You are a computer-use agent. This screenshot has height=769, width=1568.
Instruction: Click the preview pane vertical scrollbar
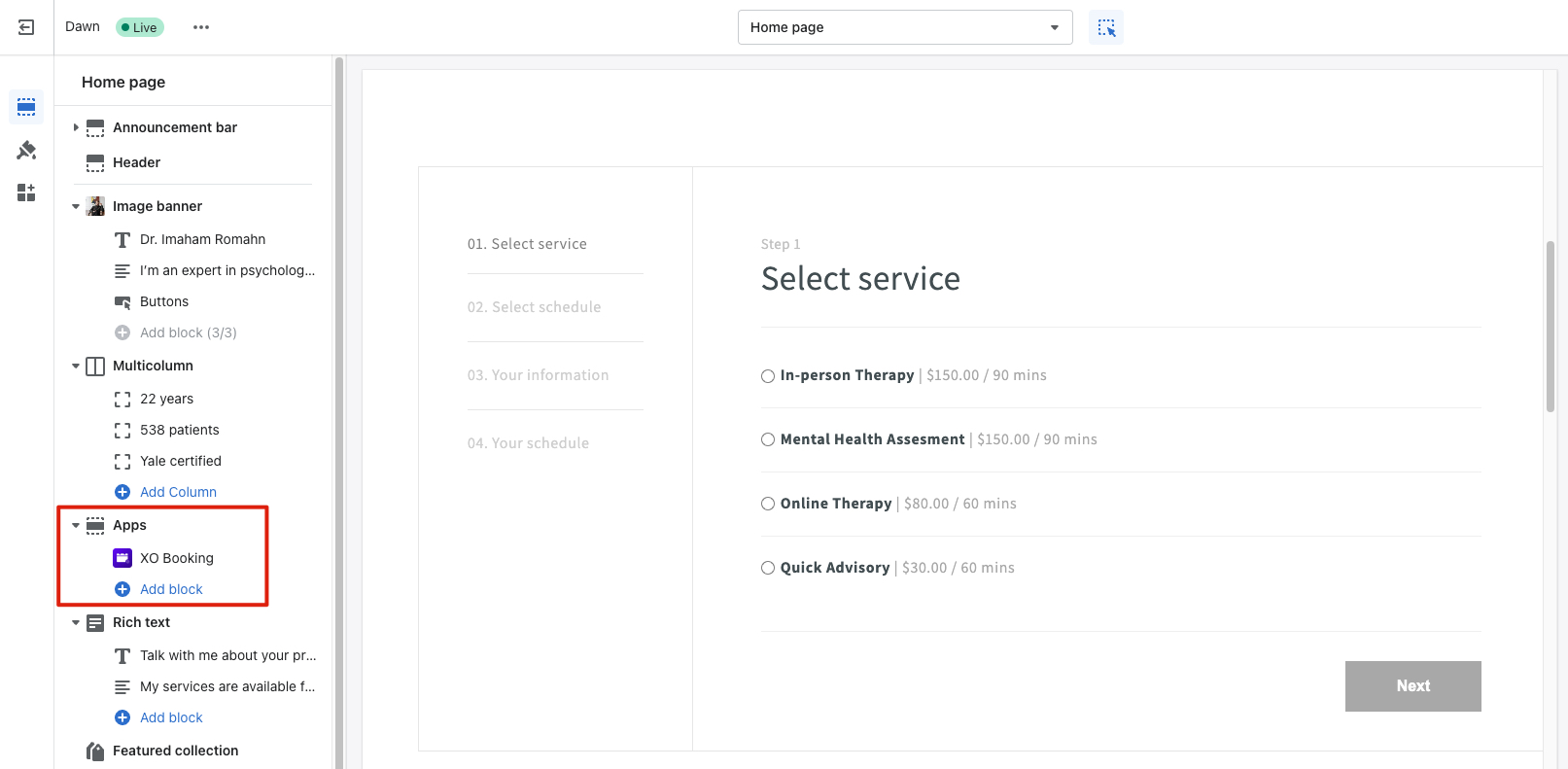[x=1550, y=327]
